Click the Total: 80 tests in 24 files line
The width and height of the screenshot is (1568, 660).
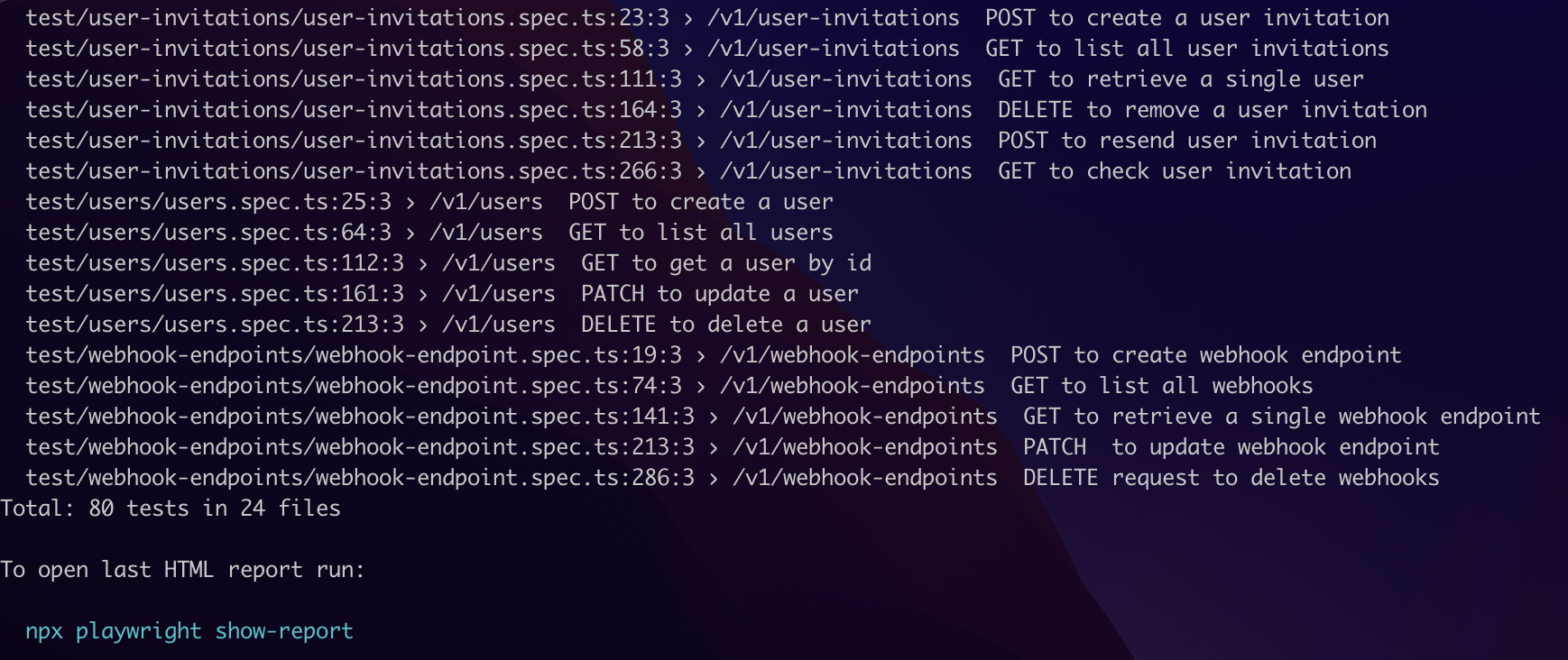click(171, 509)
